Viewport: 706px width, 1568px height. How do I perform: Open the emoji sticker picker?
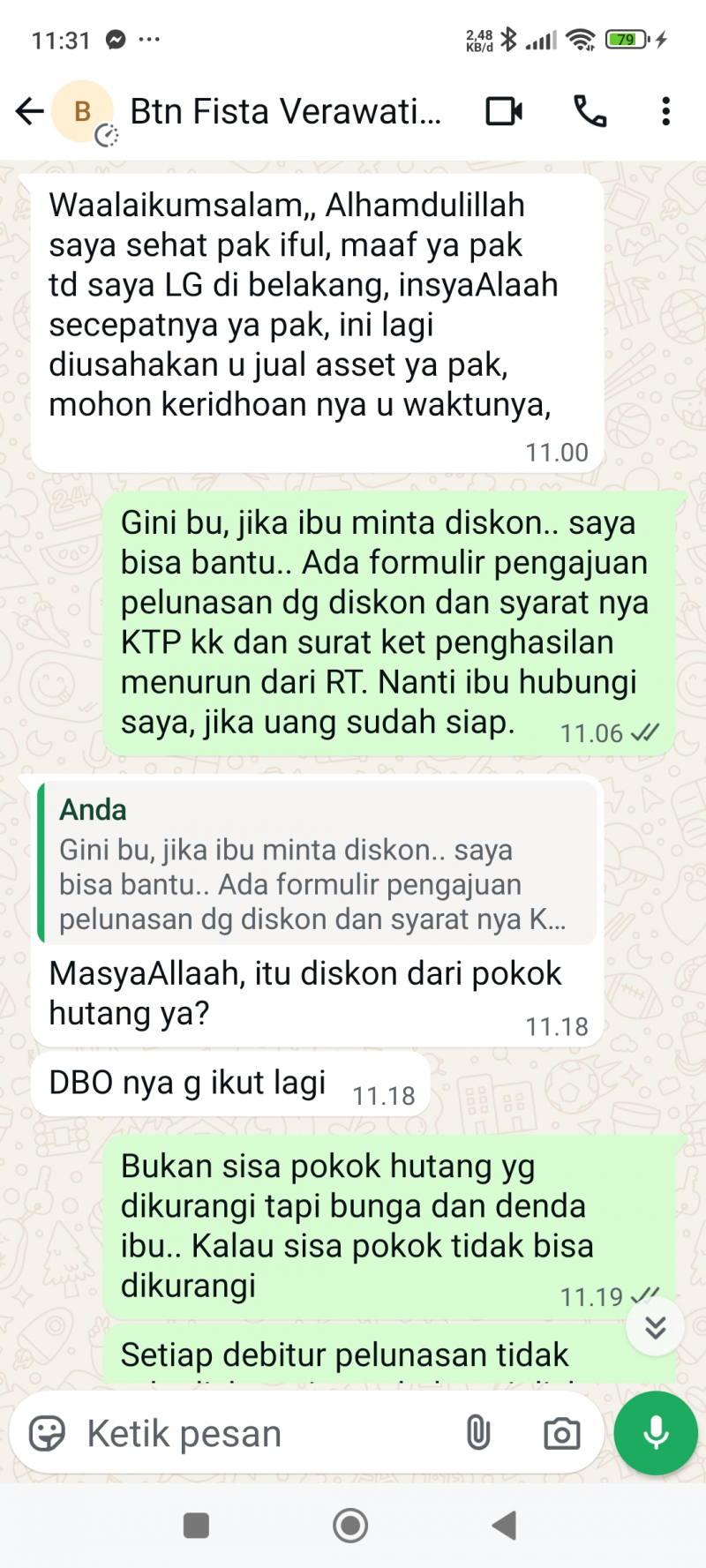(47, 1434)
